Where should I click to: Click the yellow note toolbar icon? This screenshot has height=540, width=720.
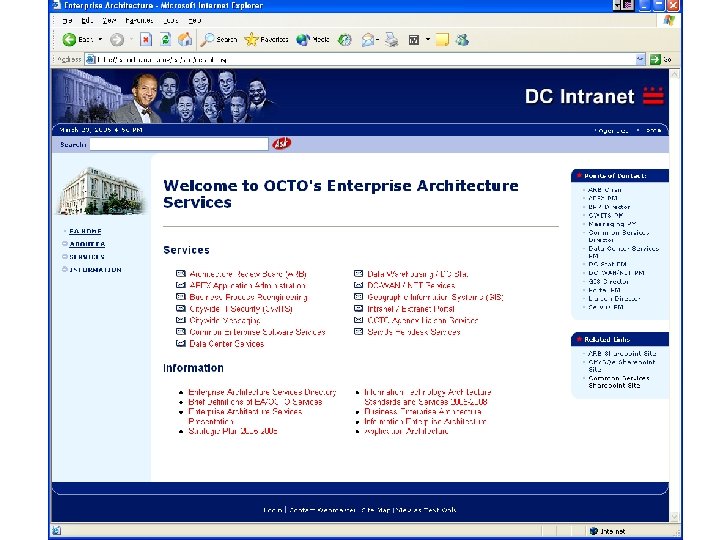pyautogui.click(x=442, y=40)
